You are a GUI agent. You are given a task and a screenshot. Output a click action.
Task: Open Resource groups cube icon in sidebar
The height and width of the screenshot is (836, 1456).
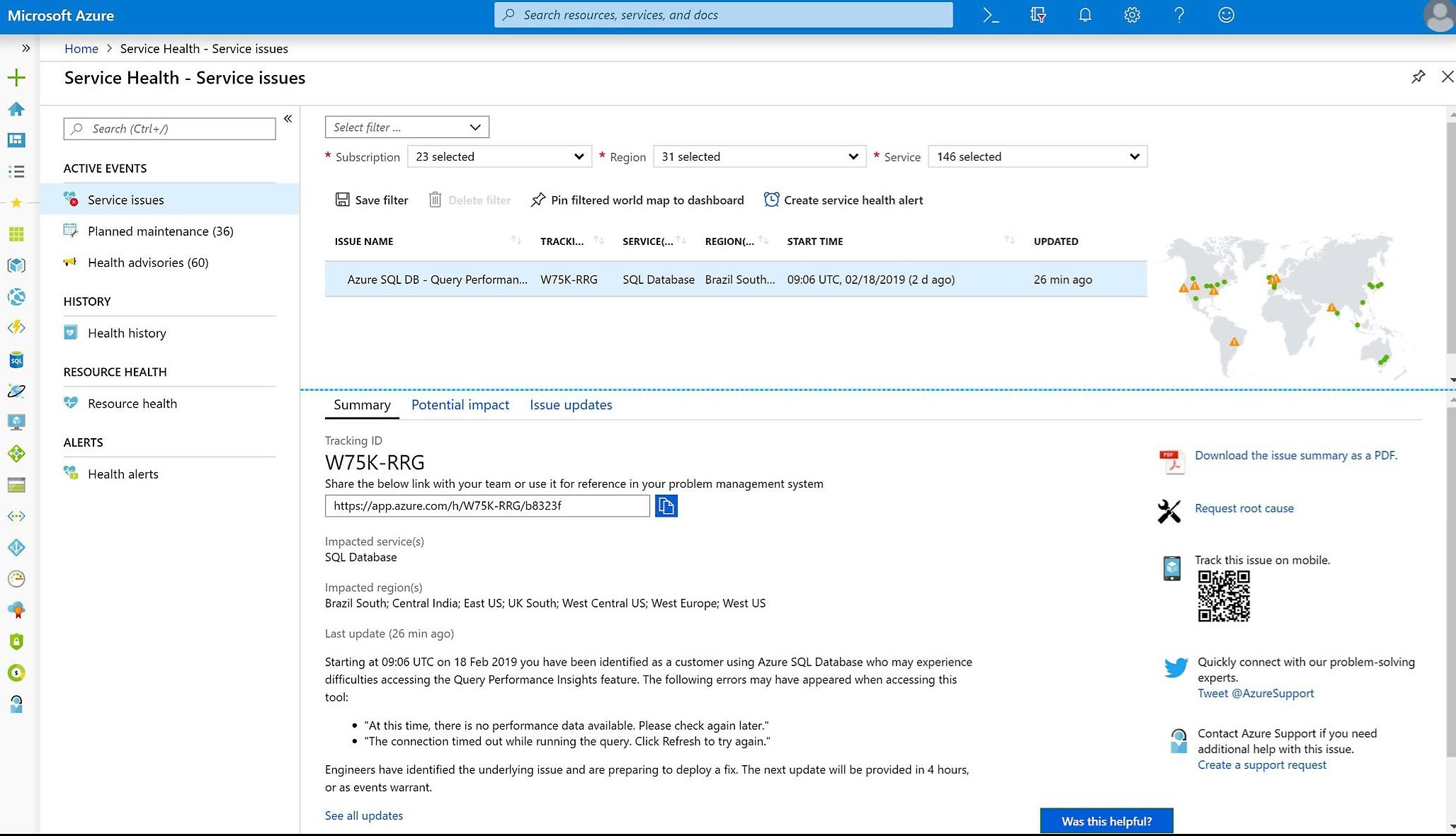pyautogui.click(x=16, y=265)
